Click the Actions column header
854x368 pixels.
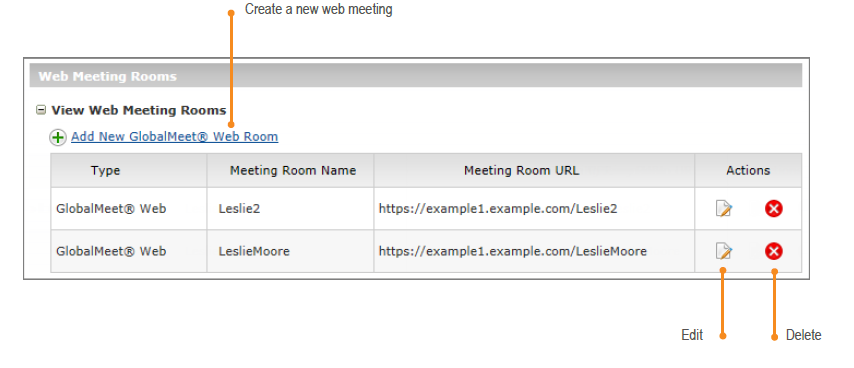748,170
